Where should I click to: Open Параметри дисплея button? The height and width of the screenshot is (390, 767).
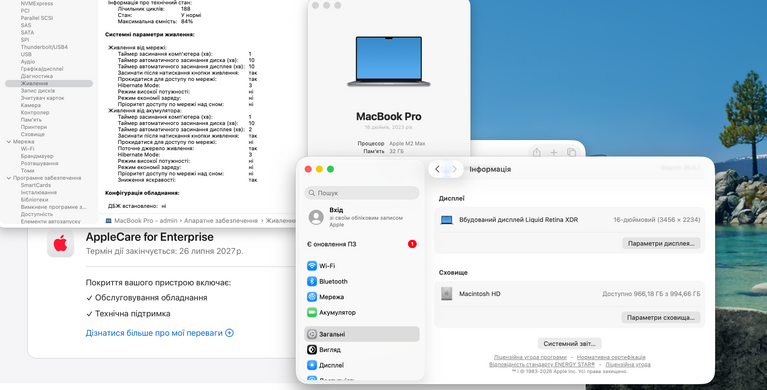pos(661,243)
